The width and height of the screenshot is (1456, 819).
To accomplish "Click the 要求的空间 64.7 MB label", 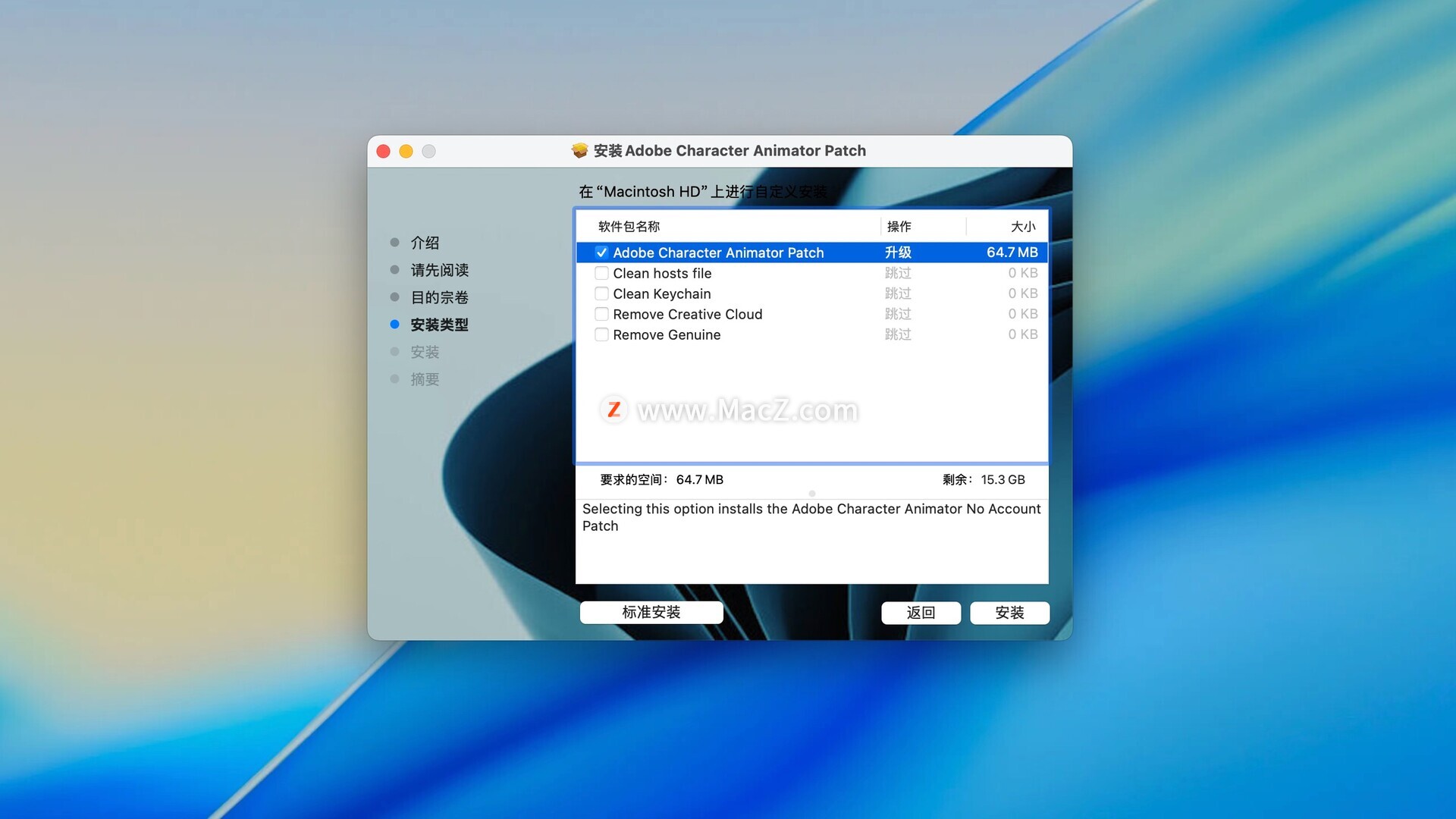I will [x=661, y=479].
